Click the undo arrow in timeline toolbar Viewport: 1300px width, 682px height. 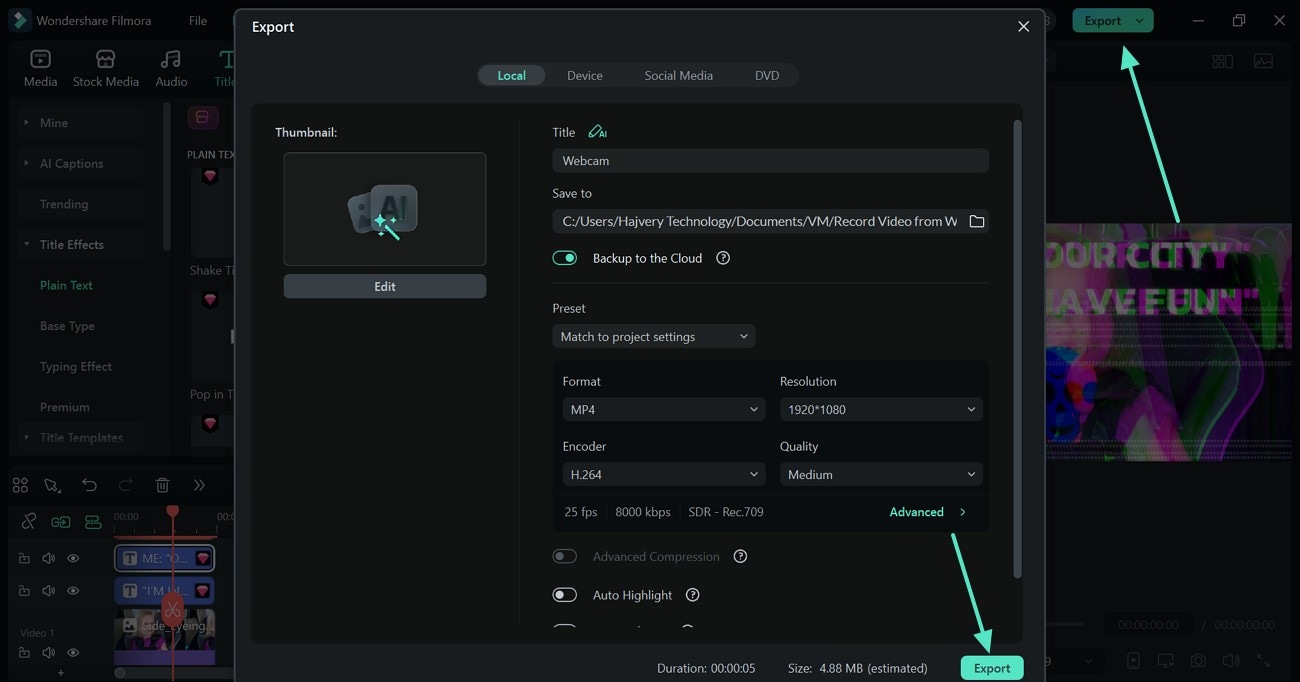[x=89, y=485]
